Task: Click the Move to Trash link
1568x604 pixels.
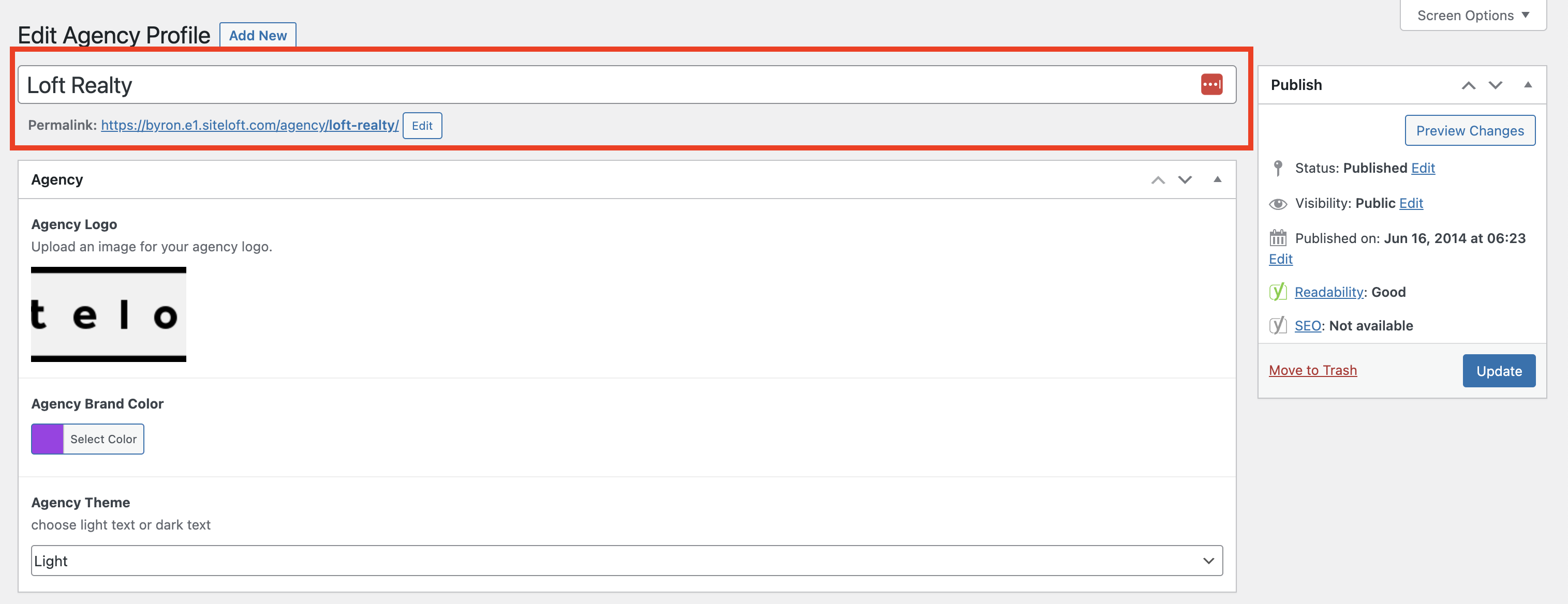Action: 1312,370
